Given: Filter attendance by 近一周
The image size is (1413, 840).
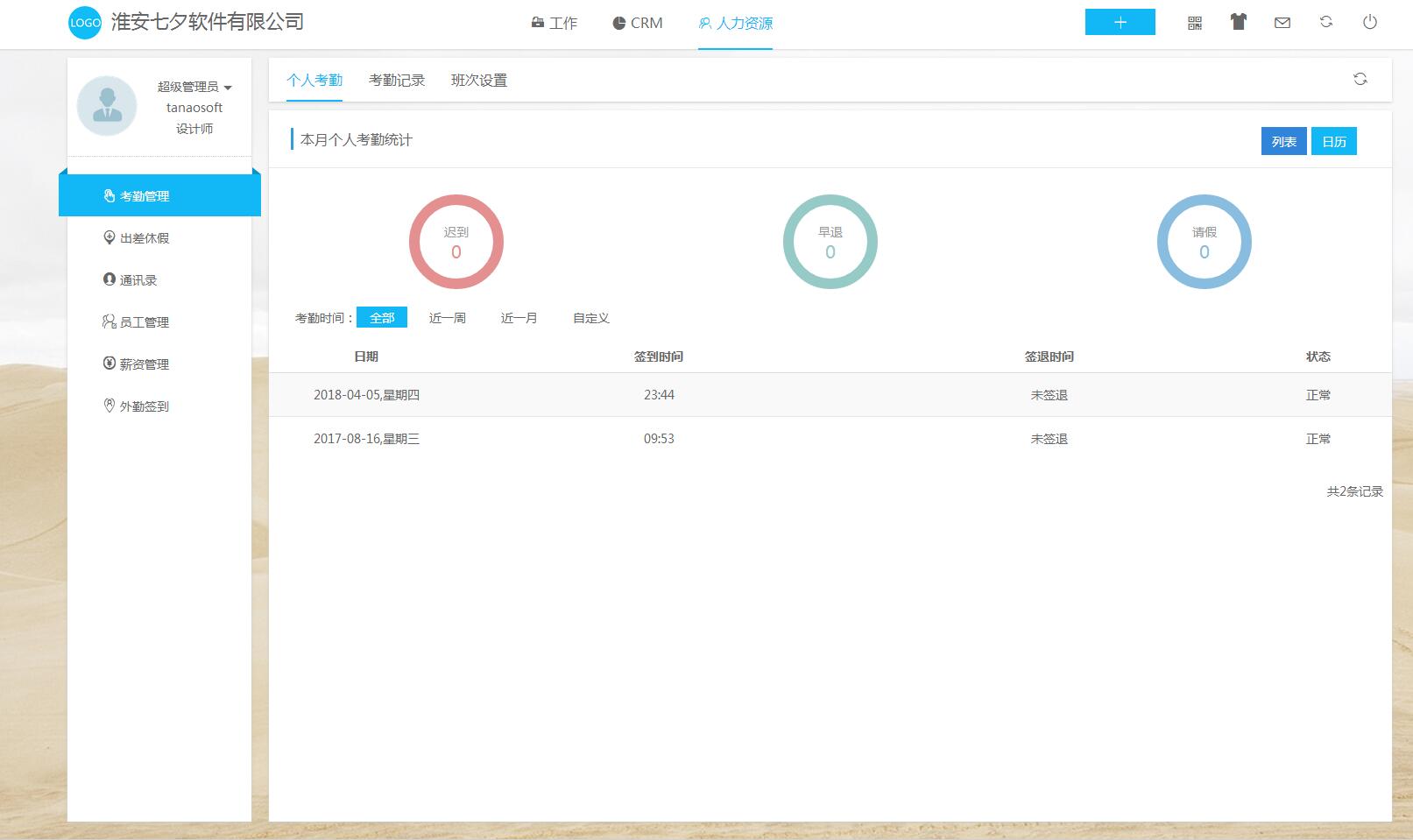Looking at the screenshot, I should pos(447,318).
